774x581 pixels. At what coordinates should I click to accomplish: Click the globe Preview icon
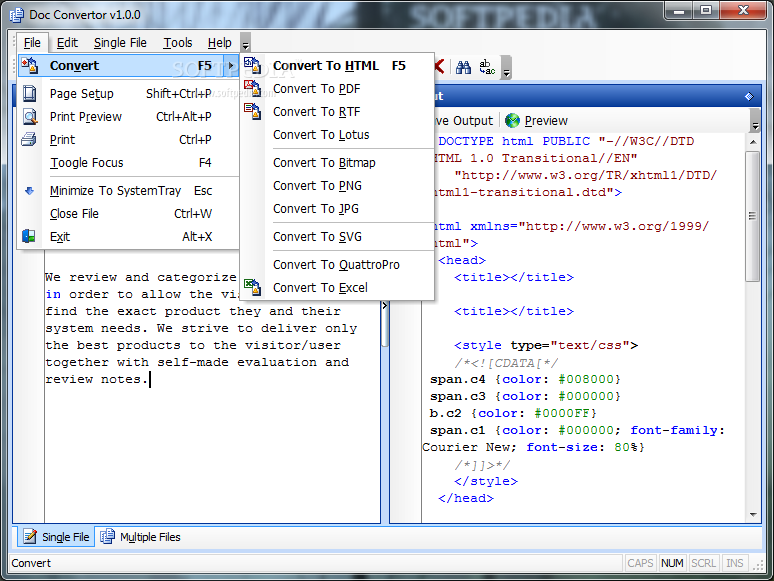512,120
